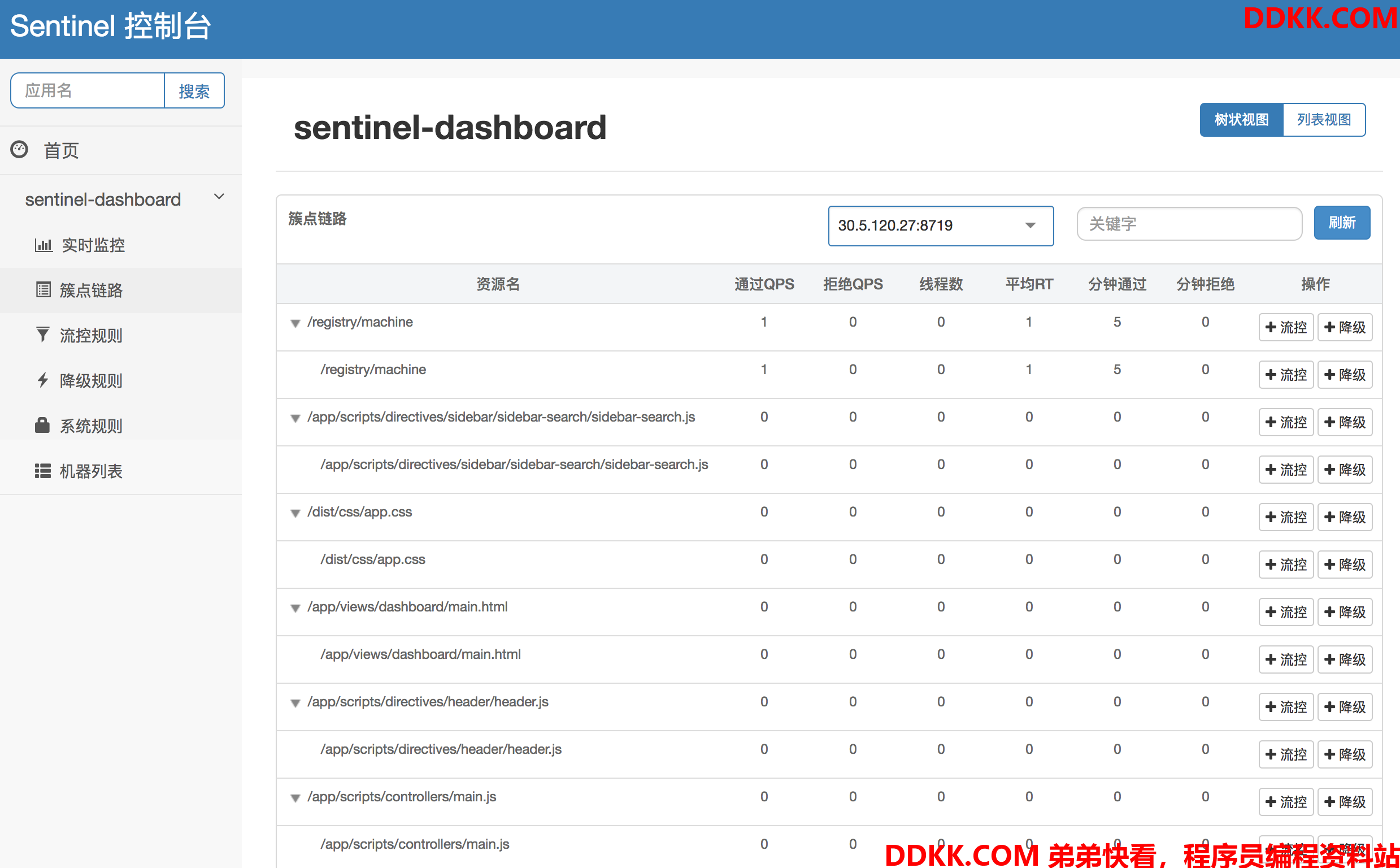
Task: Open 机器列表 in the sidebar
Action: click(x=120, y=471)
